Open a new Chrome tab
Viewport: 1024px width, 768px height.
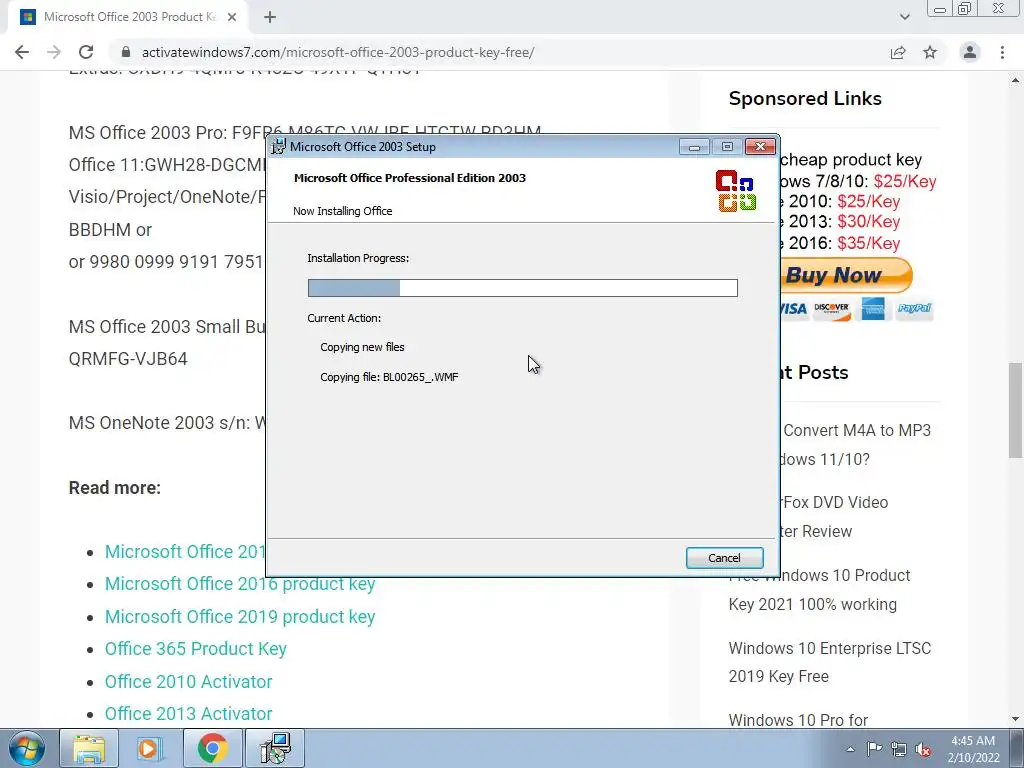coord(270,17)
